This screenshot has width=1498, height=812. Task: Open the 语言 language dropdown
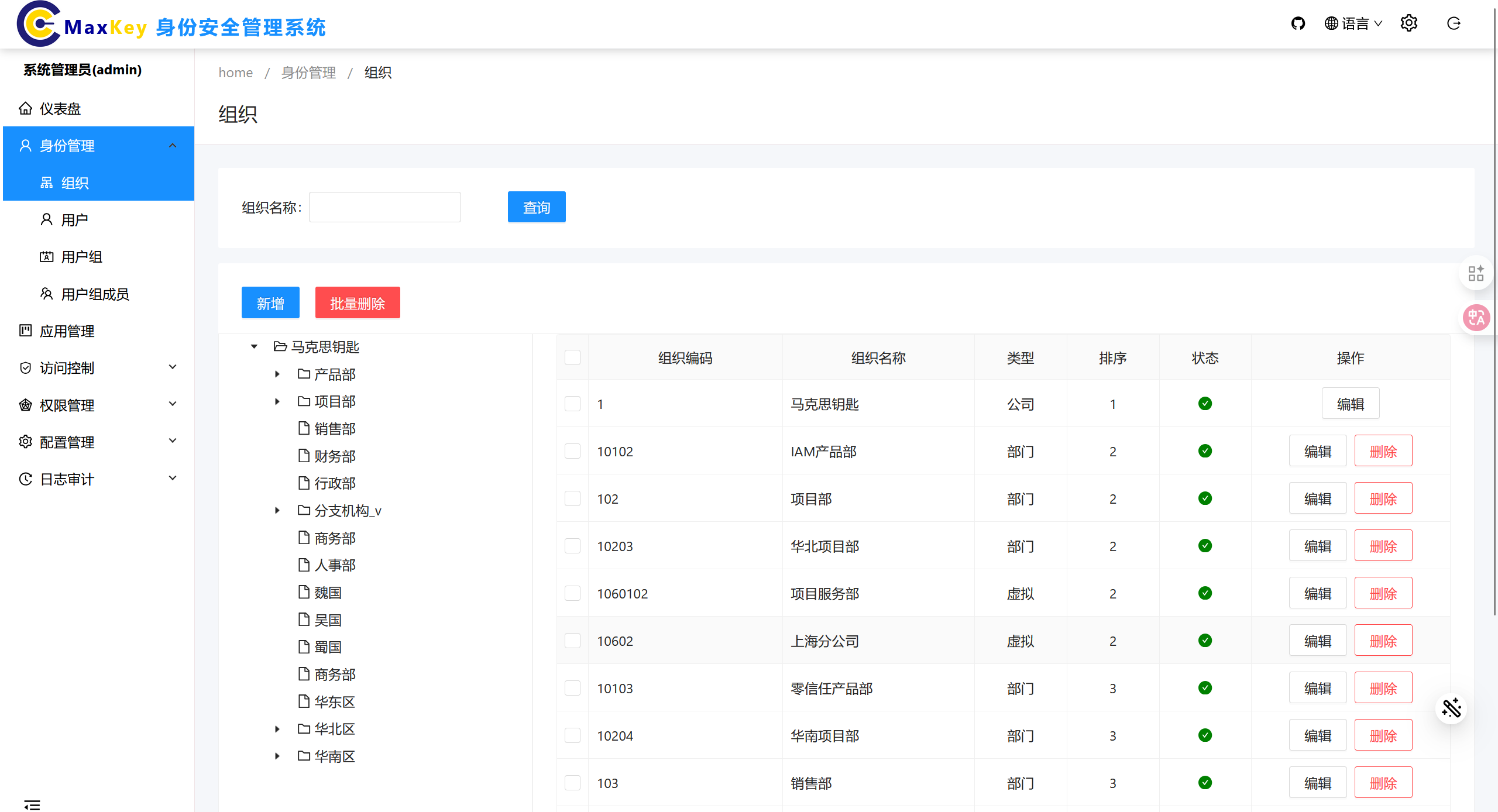(1353, 23)
